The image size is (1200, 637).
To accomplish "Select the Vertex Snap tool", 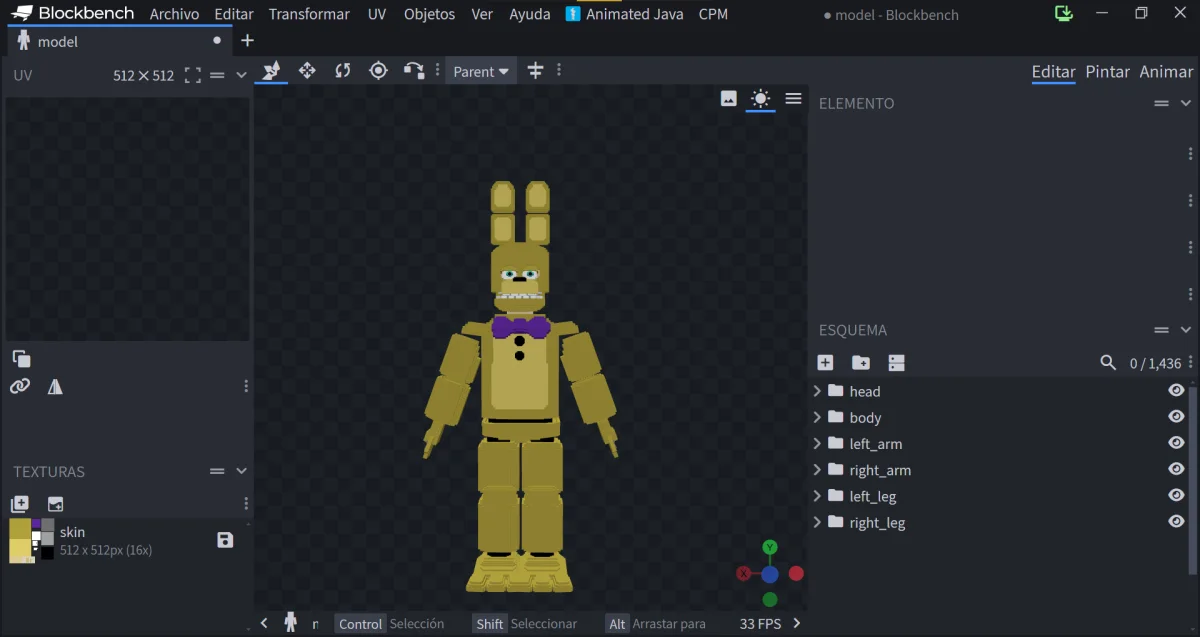I will (x=414, y=71).
